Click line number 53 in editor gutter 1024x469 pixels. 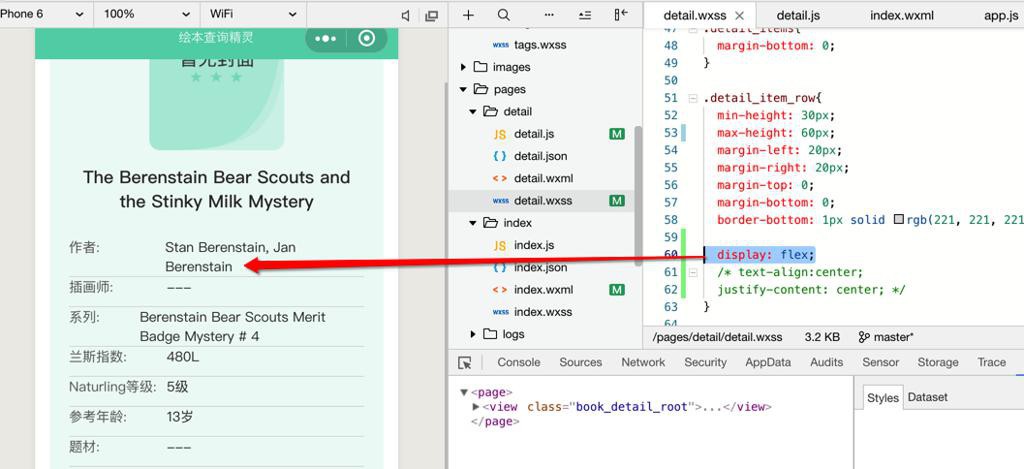pos(671,133)
